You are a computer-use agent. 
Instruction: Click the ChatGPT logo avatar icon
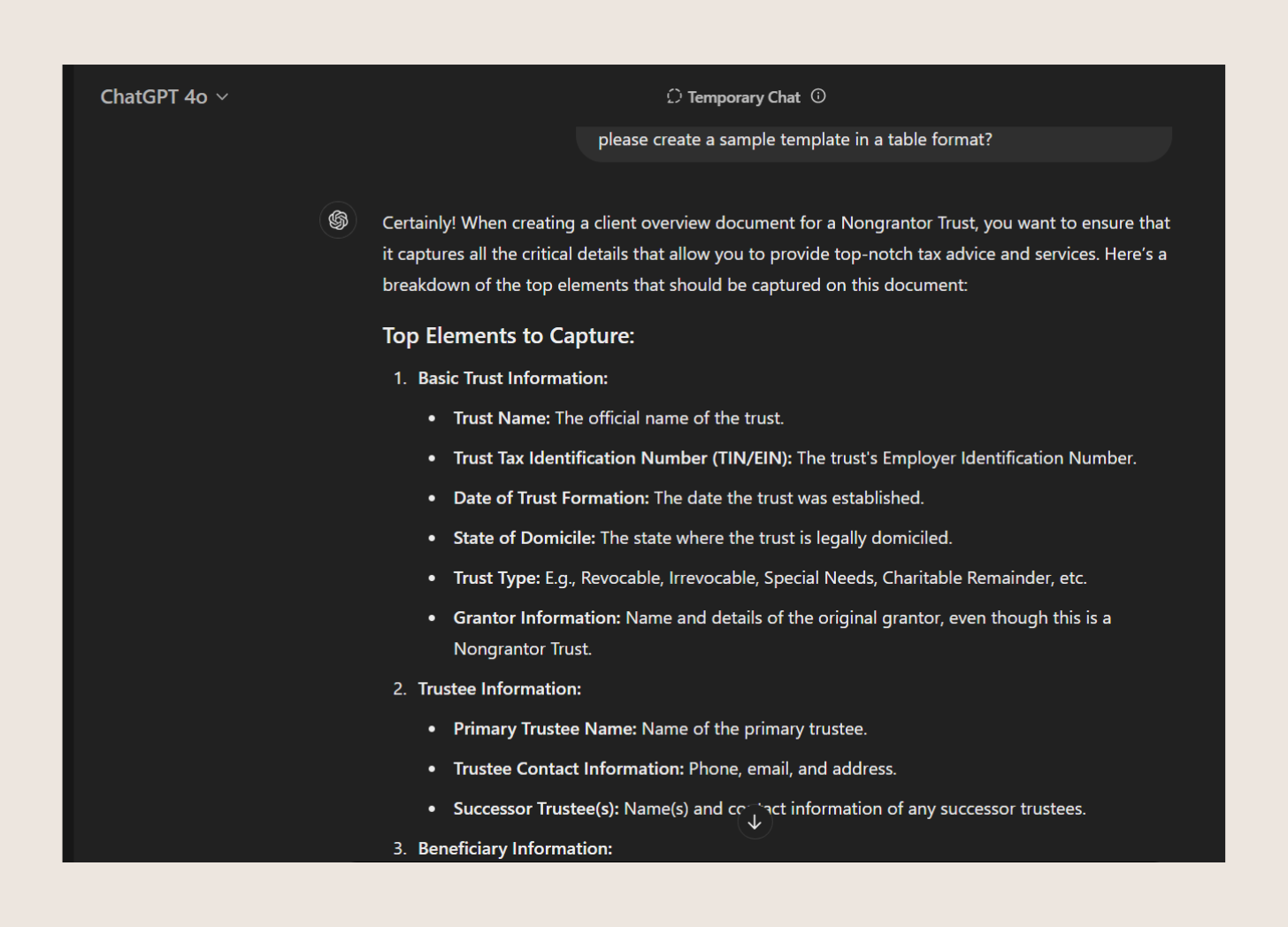tap(338, 220)
